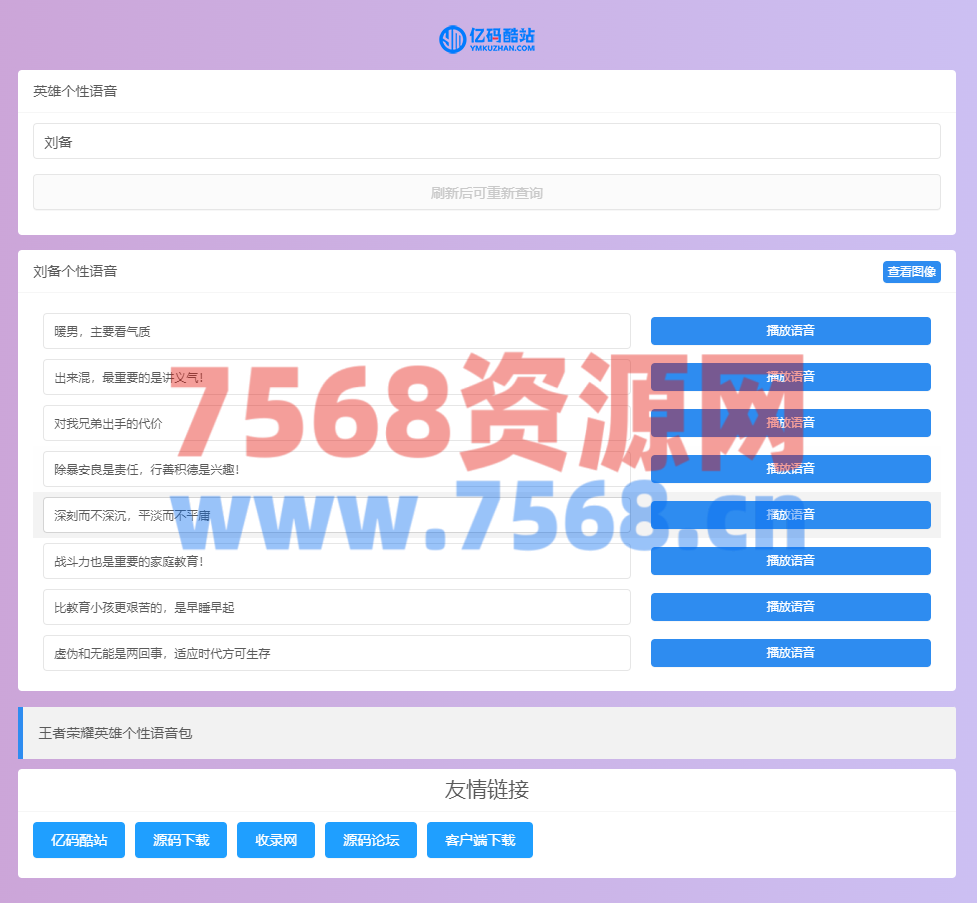Viewport: 977px width, 903px height.
Task: Play voice for 出来混，最重要的是讲义气
Action: (790, 377)
